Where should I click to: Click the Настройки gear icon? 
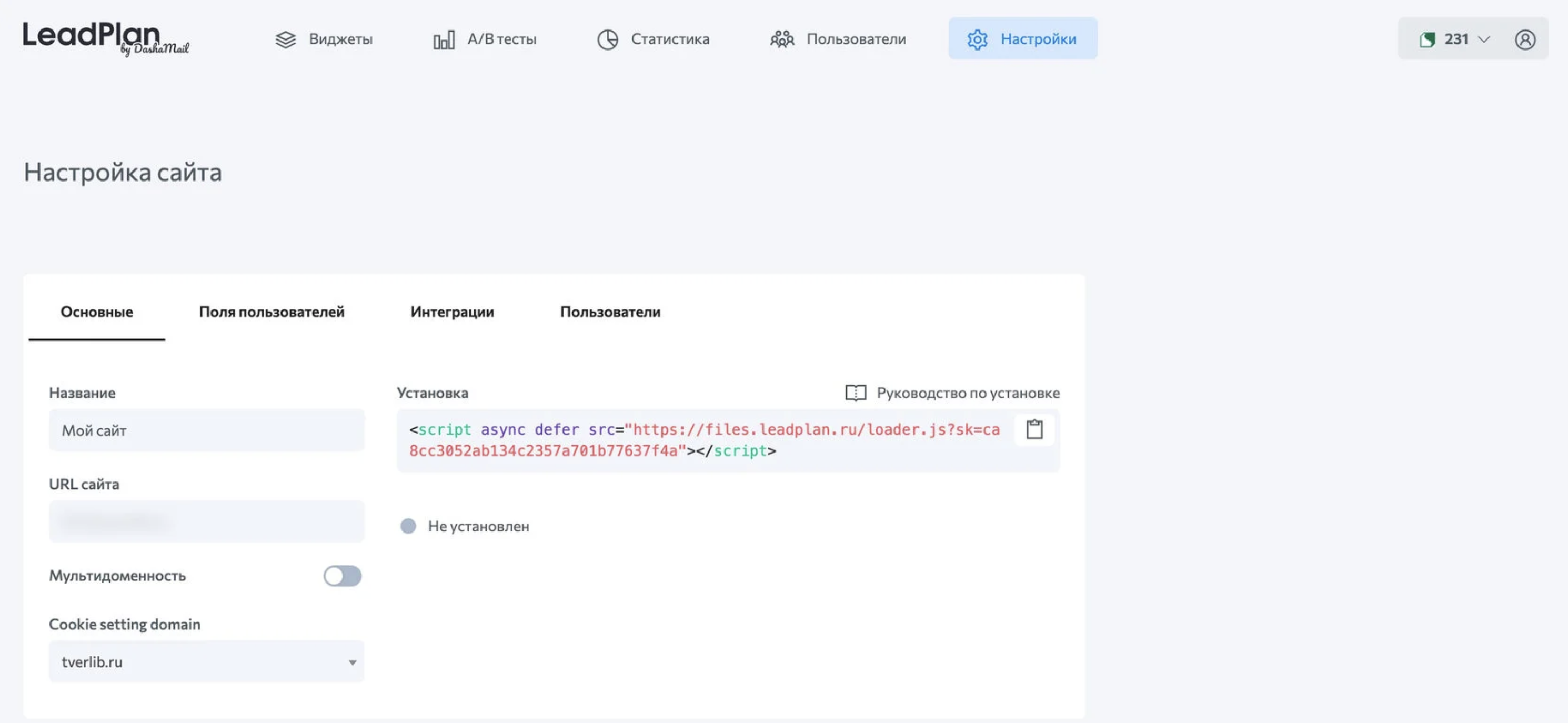point(977,39)
